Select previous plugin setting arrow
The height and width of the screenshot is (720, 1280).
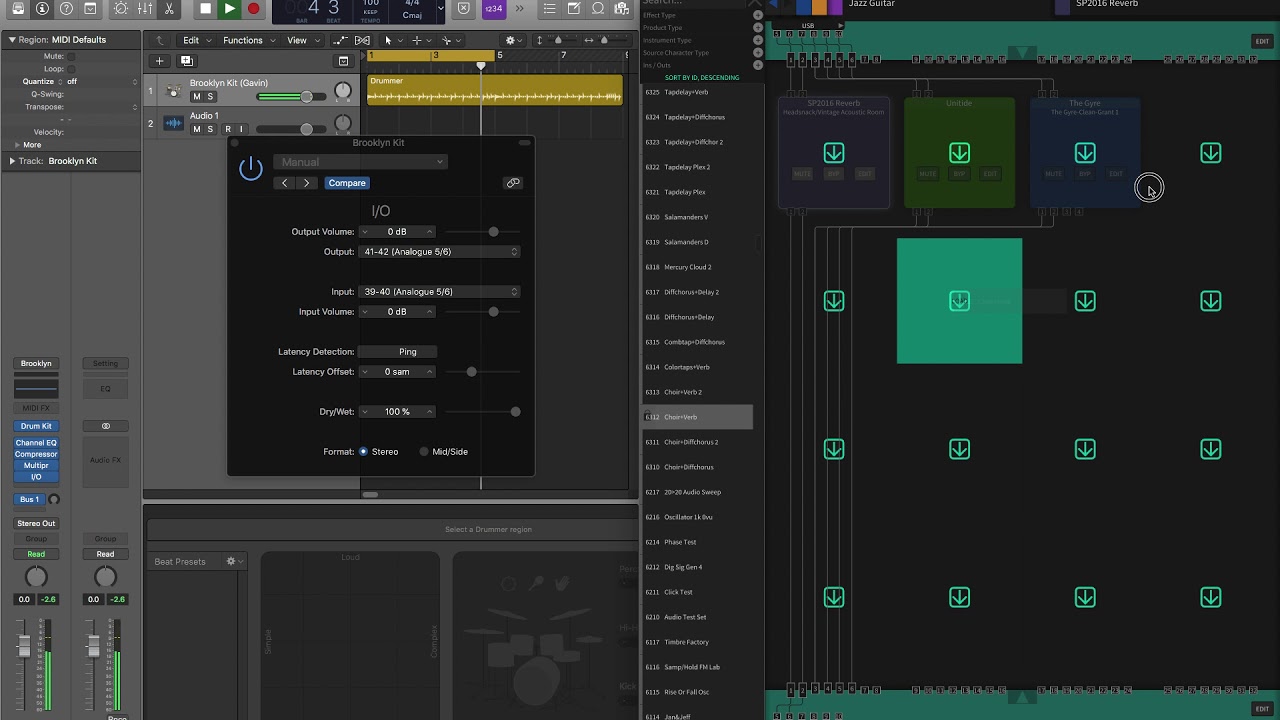point(285,183)
